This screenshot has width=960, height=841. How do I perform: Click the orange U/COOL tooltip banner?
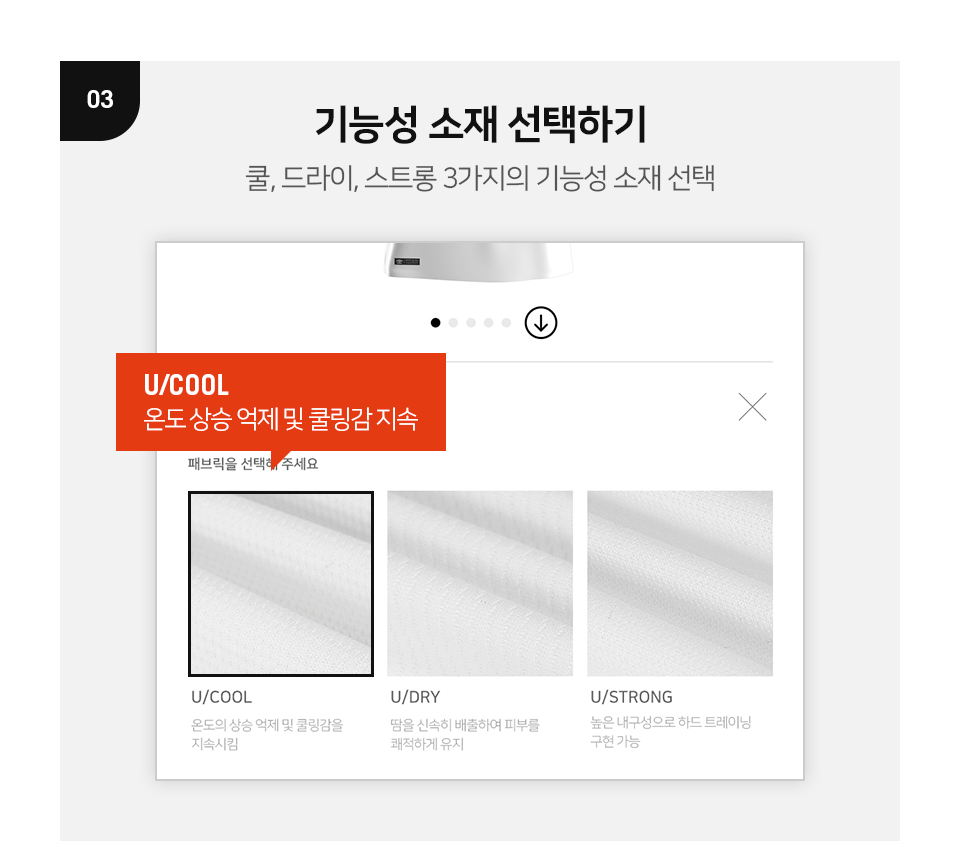[x=280, y=402]
